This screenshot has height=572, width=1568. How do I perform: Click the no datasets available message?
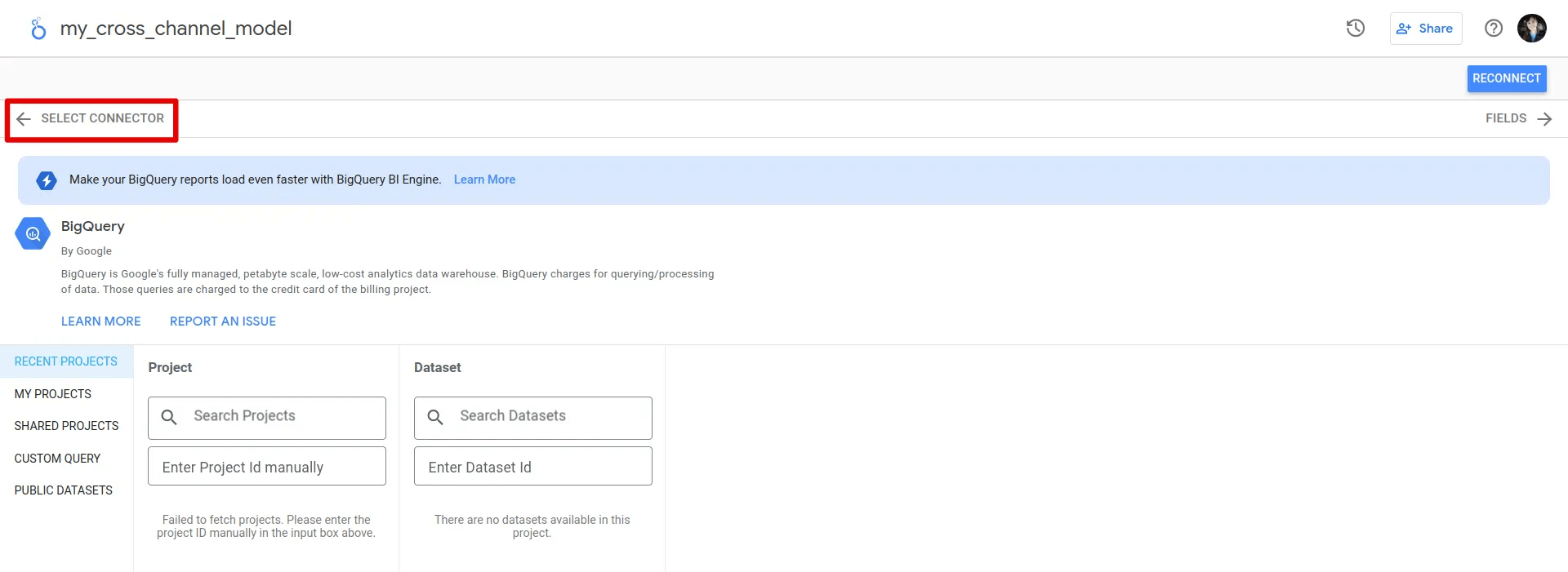tap(532, 526)
